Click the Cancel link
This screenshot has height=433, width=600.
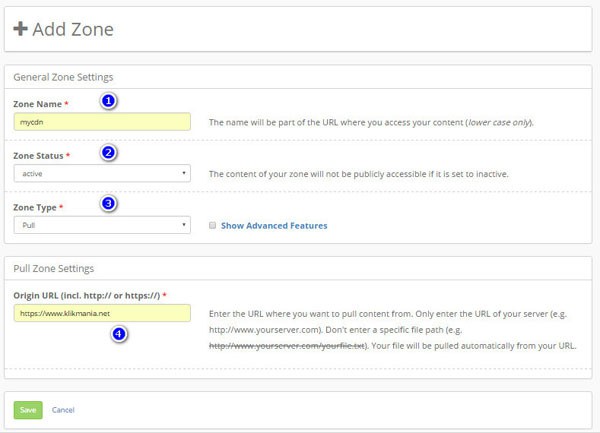[x=63, y=410]
